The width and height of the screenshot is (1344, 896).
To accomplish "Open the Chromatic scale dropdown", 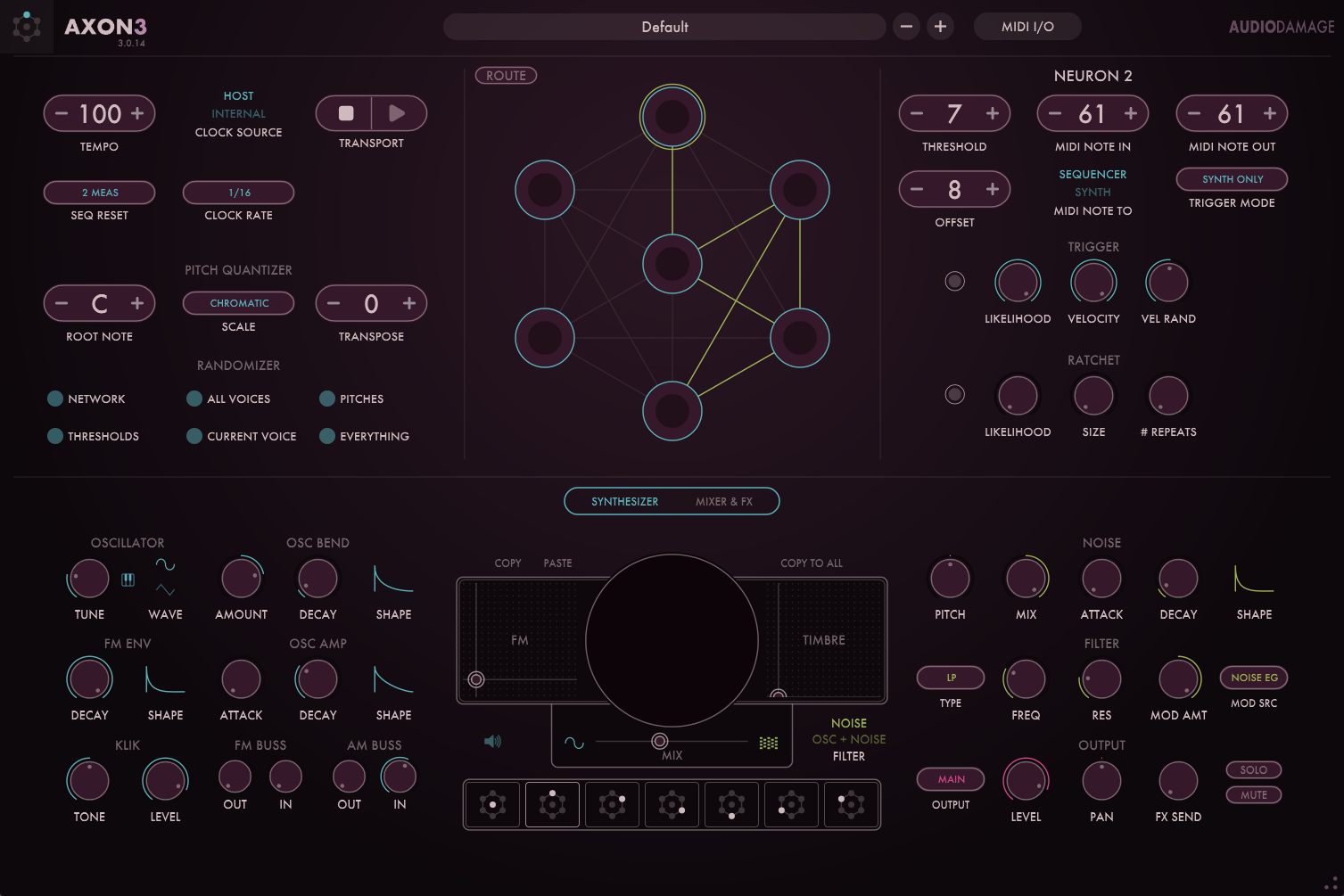I will (x=238, y=303).
